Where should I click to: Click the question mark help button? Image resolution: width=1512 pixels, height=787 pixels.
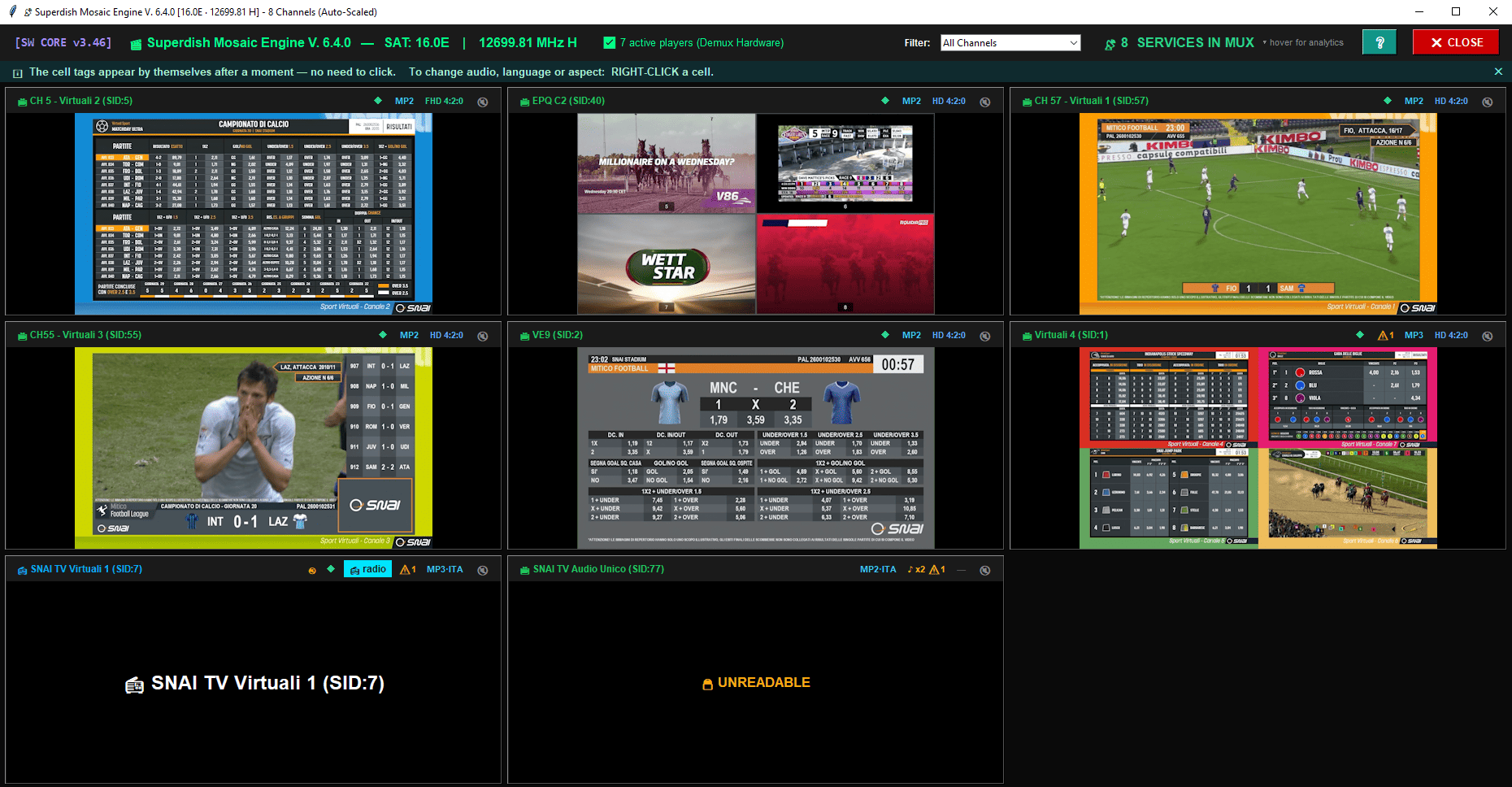coord(1379,42)
